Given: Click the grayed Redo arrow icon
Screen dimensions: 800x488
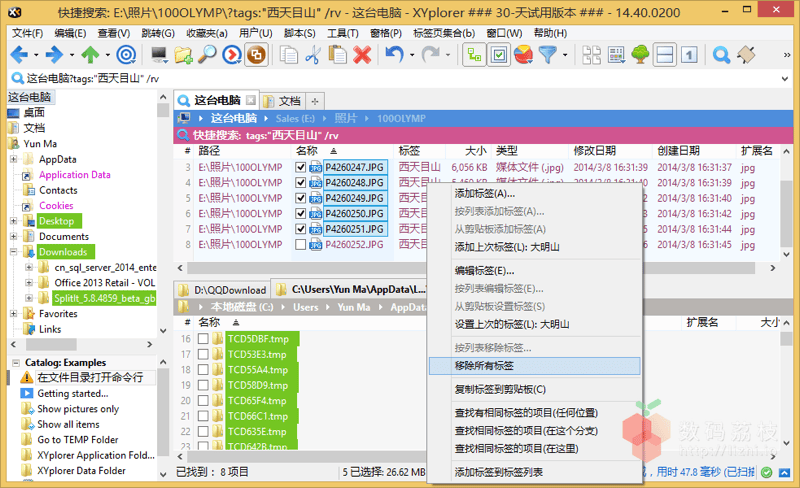Looking at the screenshot, I should (431, 55).
